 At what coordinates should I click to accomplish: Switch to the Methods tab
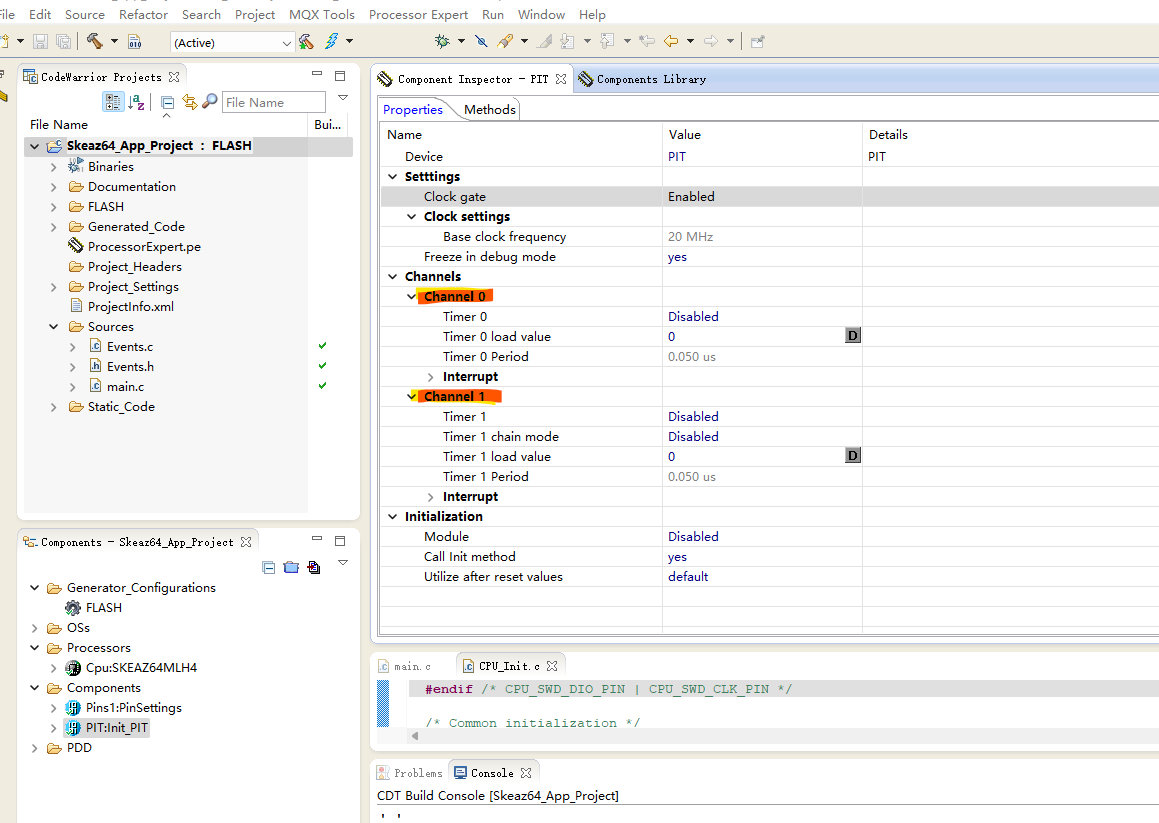tap(489, 109)
